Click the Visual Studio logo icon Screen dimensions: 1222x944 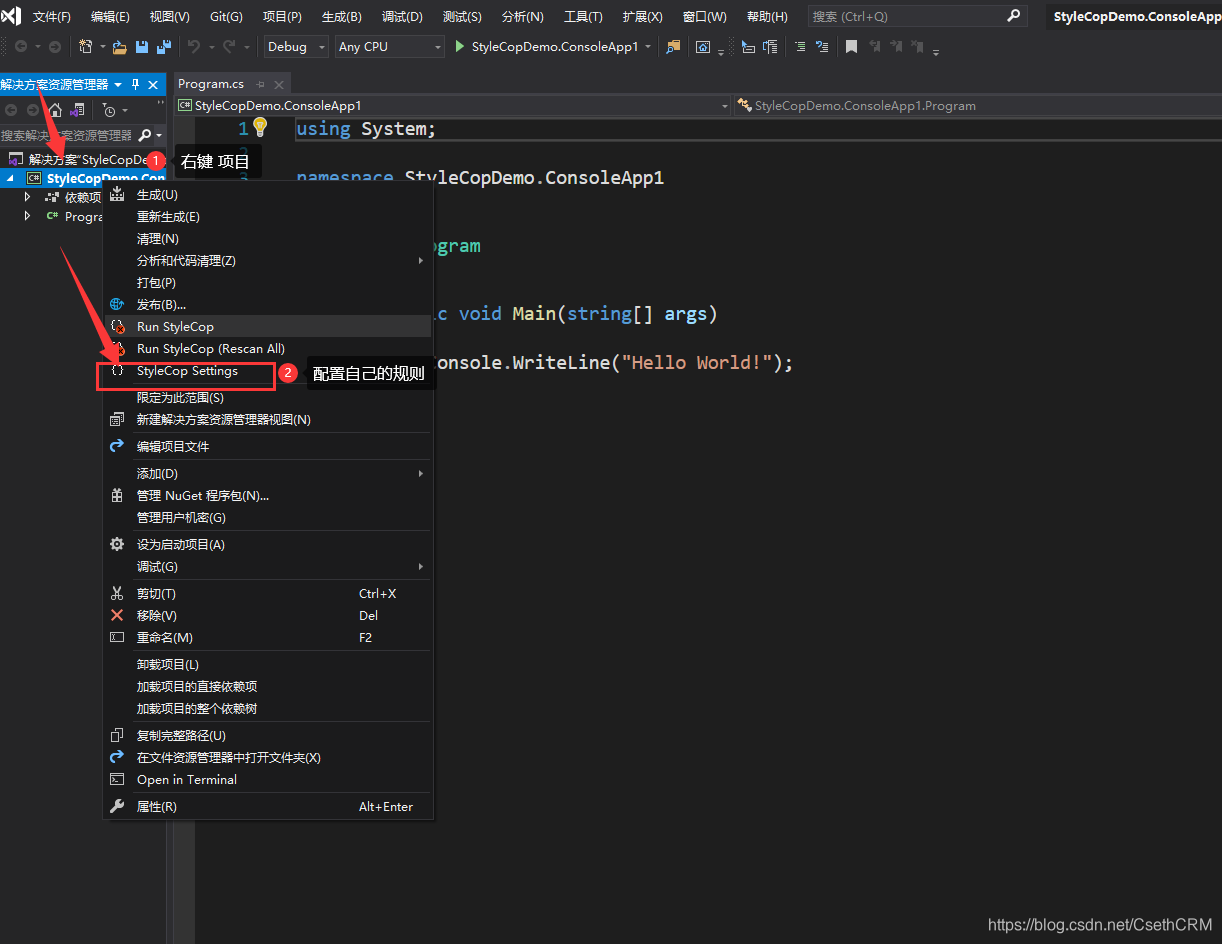(11, 16)
